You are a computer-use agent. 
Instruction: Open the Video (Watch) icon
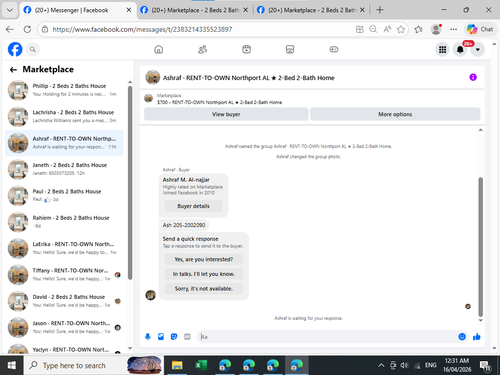click(x=246, y=49)
